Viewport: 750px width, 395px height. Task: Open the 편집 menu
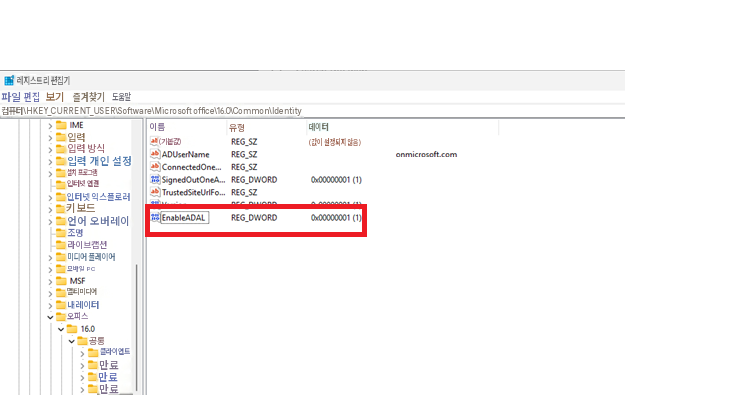(32, 97)
